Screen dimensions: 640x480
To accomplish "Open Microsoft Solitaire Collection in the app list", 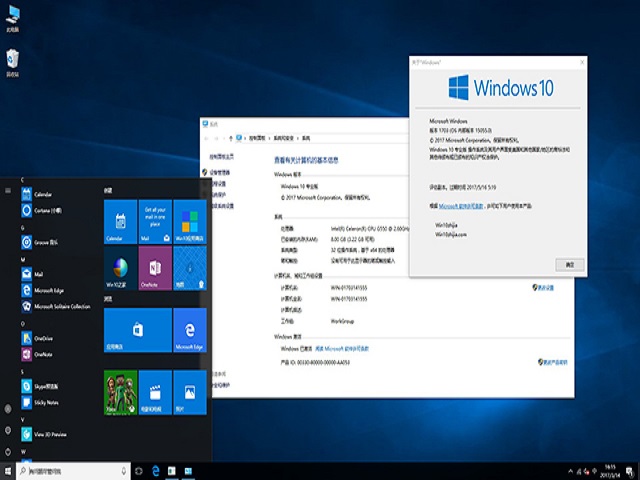I will click(60, 306).
